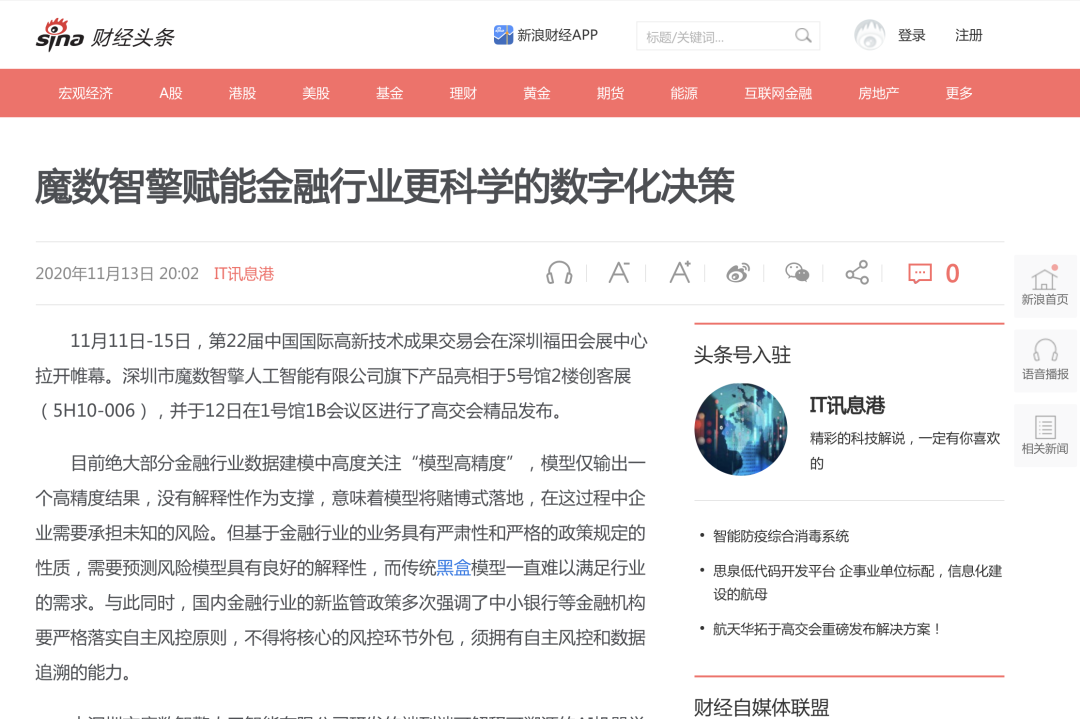The height and width of the screenshot is (719, 1080).
Task: Click 相关新闻 sidebar icon
Action: click(1045, 436)
